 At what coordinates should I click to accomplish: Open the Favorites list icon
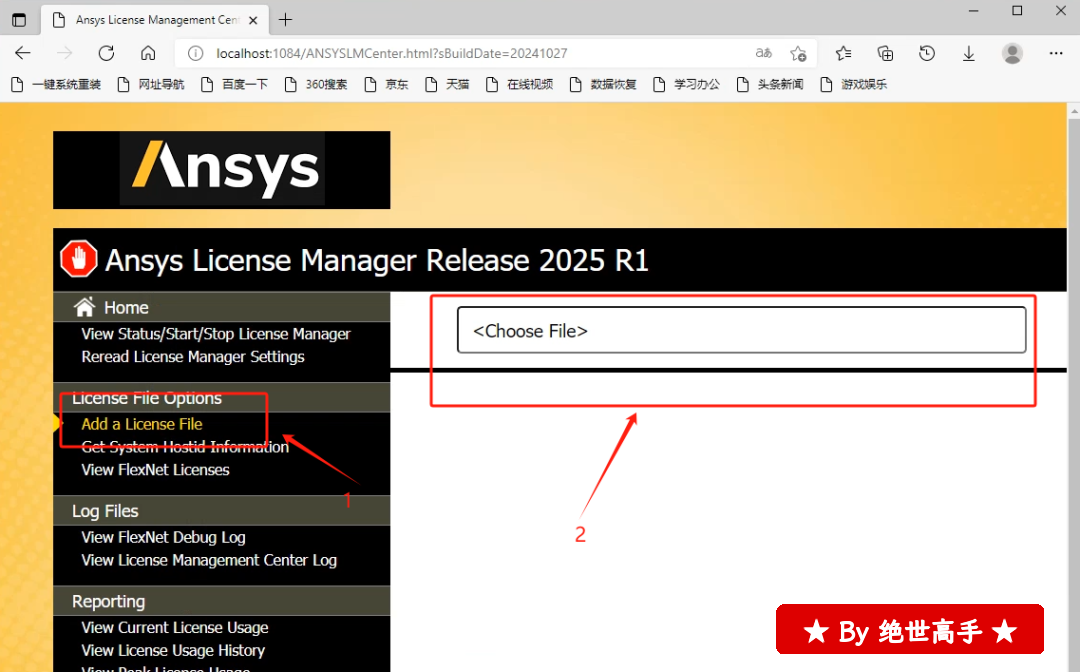click(843, 53)
